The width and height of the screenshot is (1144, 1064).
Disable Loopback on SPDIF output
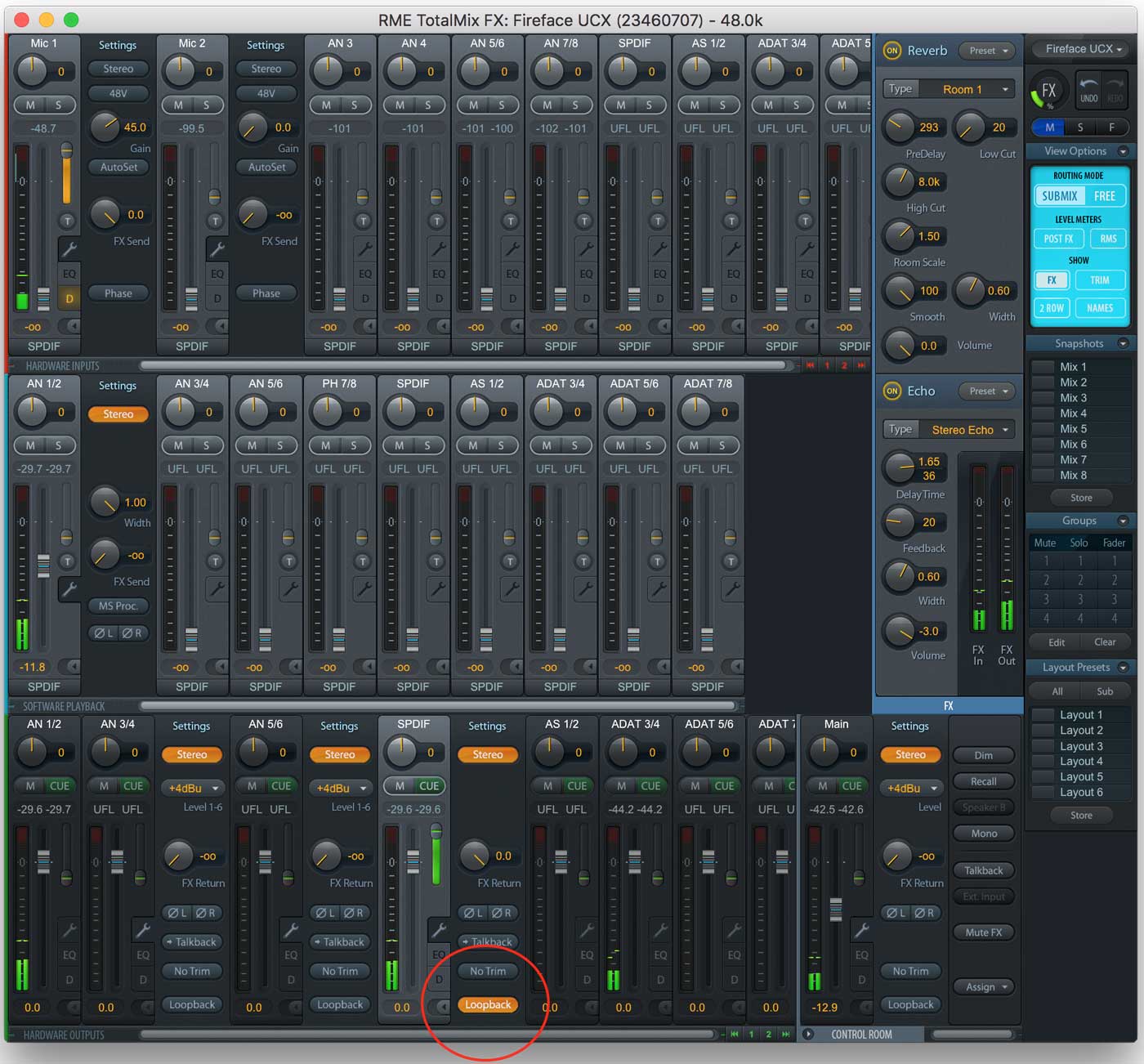coord(488,1004)
